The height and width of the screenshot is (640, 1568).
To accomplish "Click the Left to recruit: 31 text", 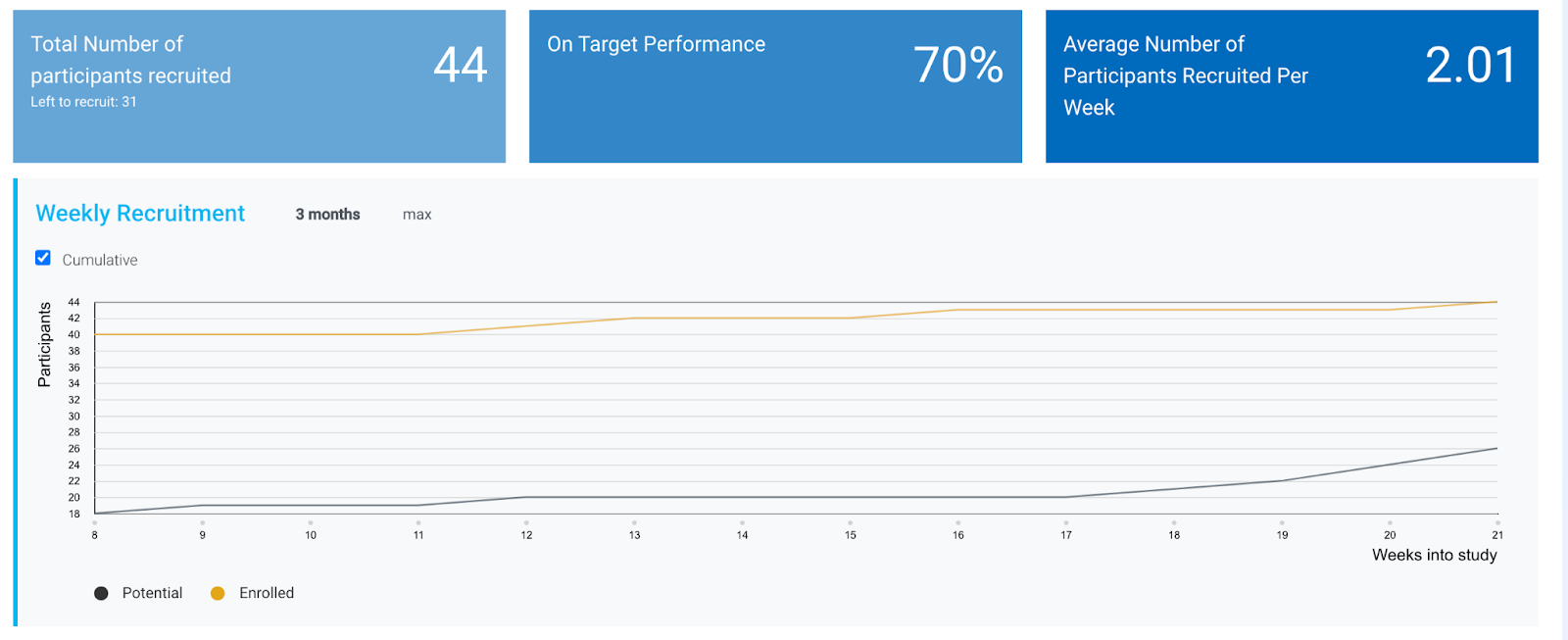I will click(x=83, y=102).
